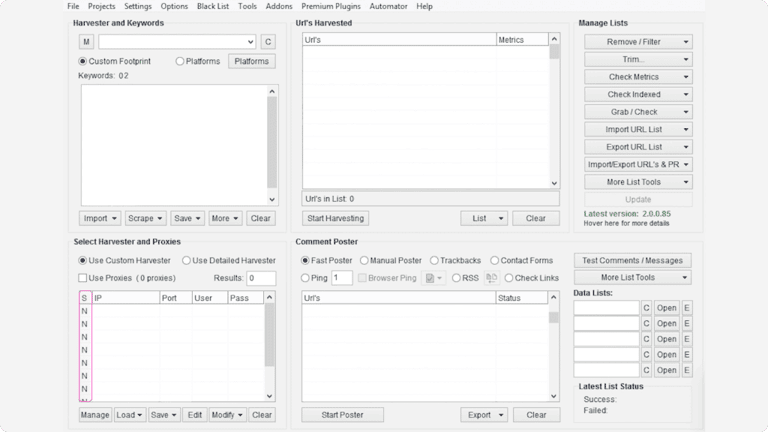This screenshot has height=432, width=768.
Task: Click the Results input field
Action: click(261, 278)
